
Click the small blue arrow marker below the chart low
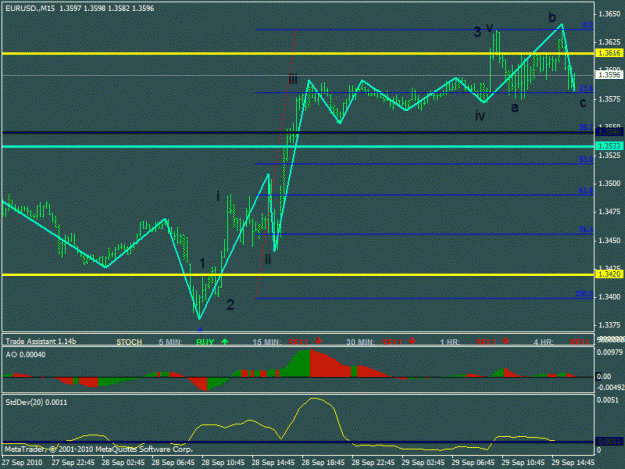(200, 329)
